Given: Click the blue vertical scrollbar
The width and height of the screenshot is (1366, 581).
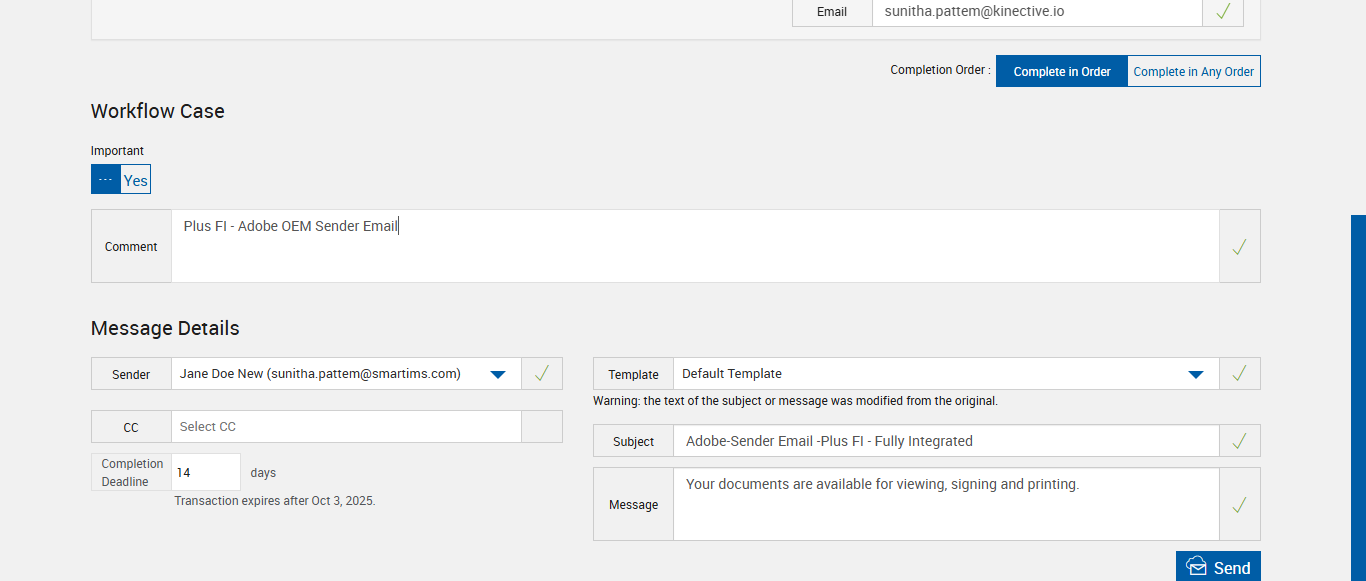Looking at the screenshot, I should tap(1358, 398).
